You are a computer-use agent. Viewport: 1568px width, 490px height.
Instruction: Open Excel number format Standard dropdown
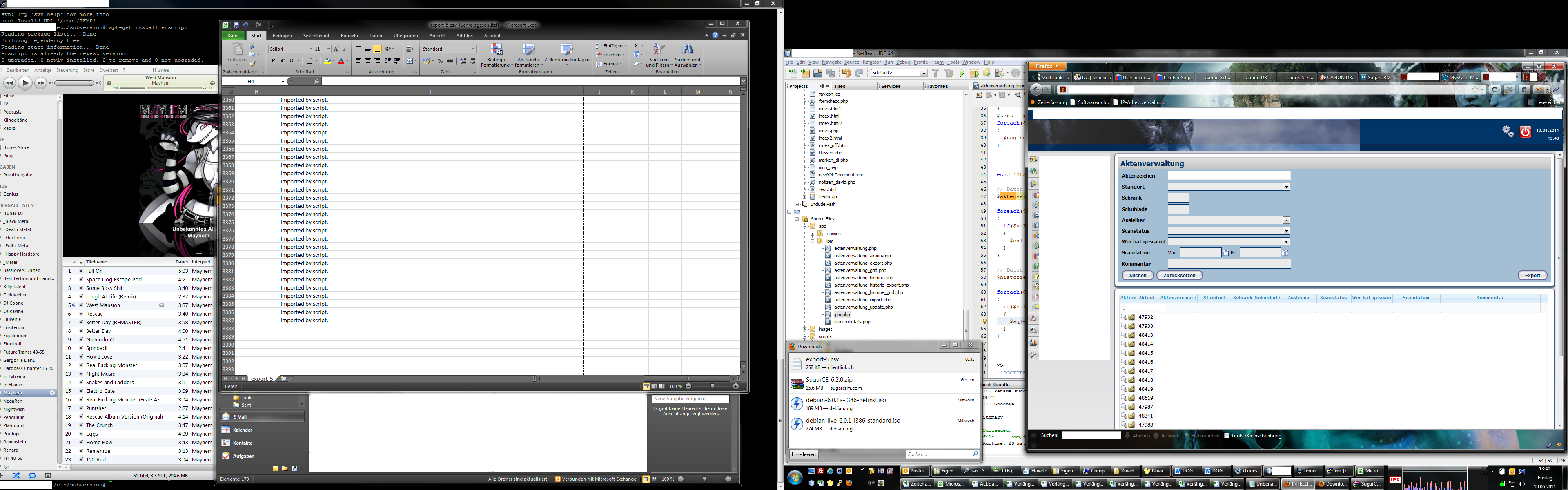pos(473,49)
